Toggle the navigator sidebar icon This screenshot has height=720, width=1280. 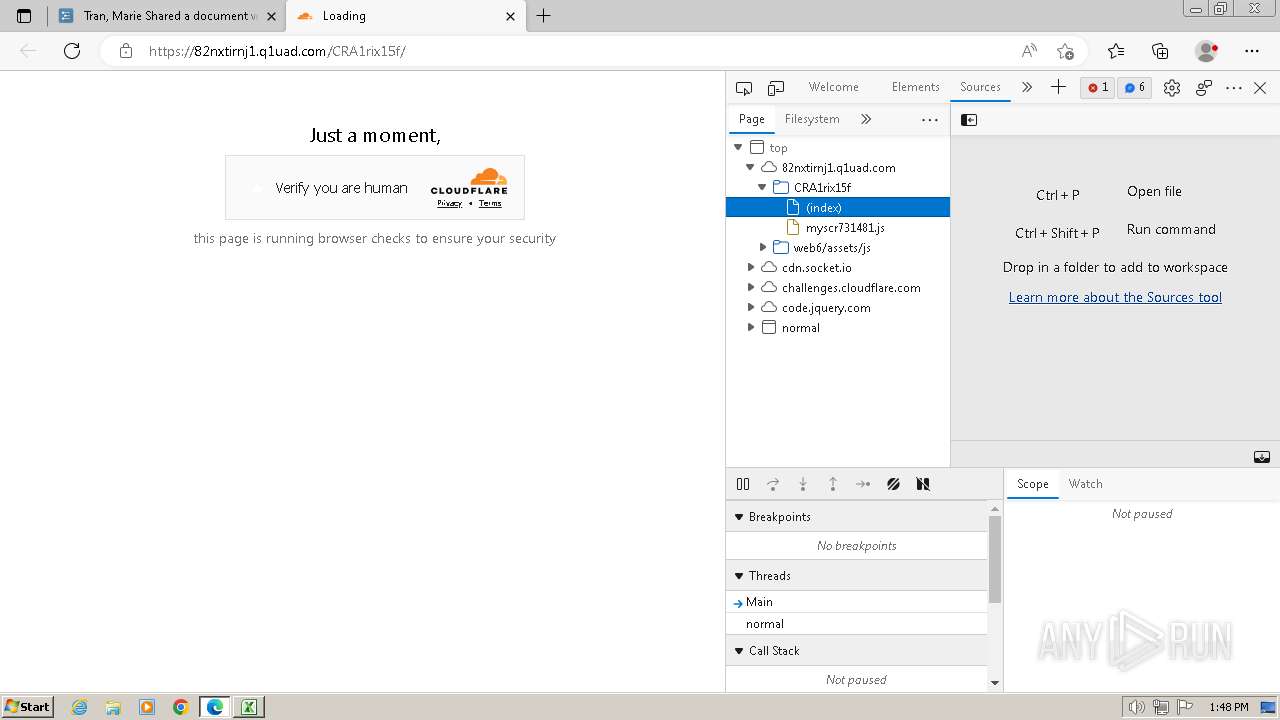(969, 120)
